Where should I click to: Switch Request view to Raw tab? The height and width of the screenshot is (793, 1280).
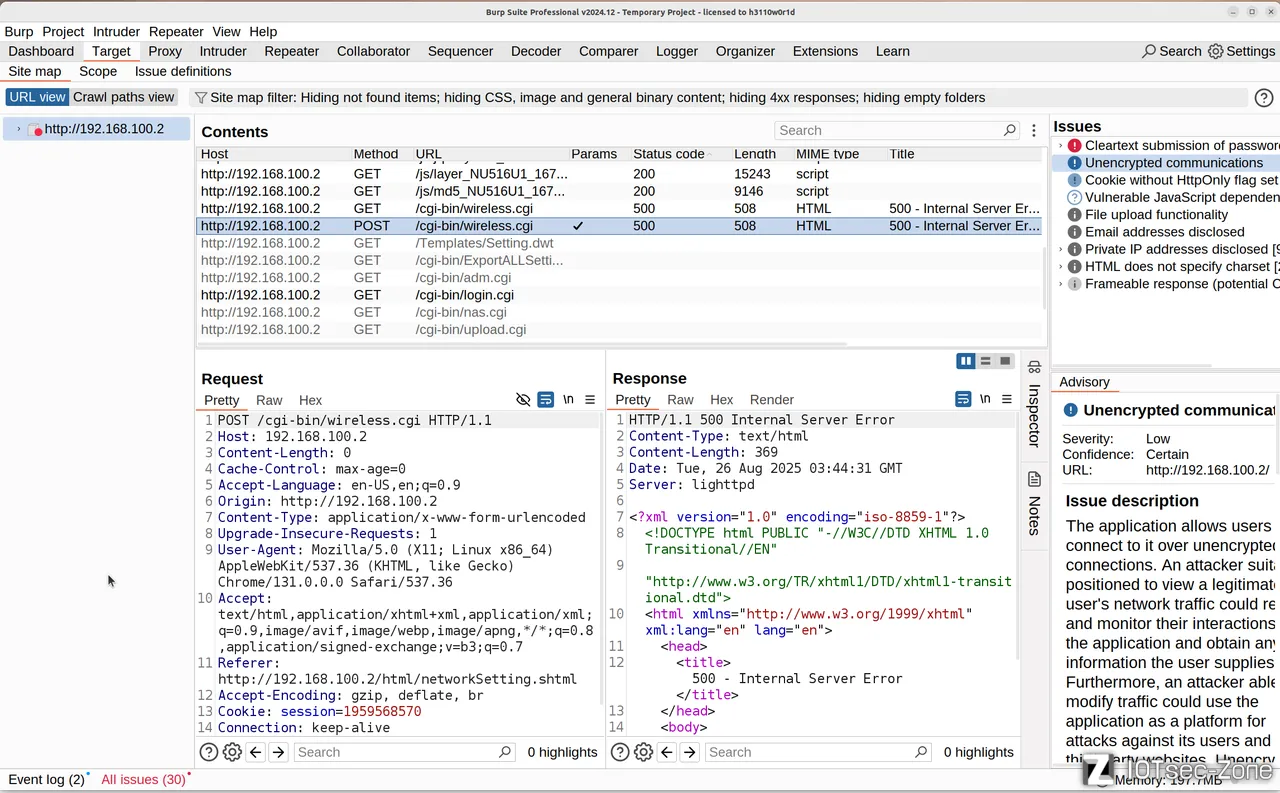click(269, 400)
